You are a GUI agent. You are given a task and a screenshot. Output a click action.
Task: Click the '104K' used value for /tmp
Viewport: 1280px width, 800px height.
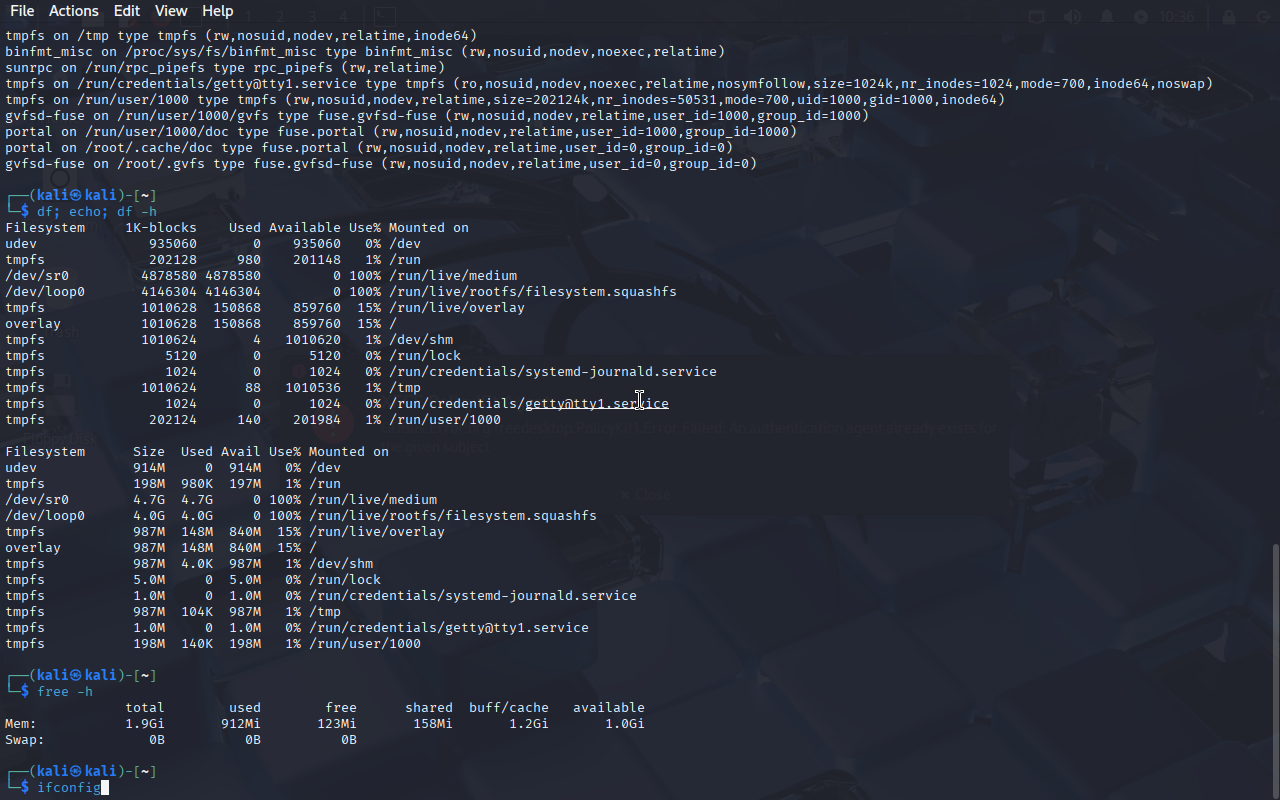tap(197, 612)
